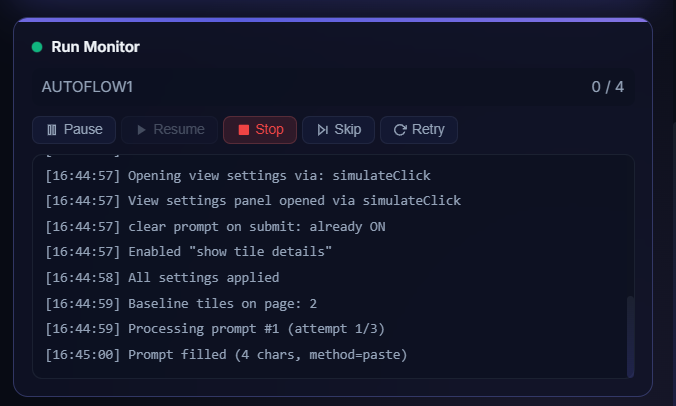676x406 pixels.
Task: Select the AUTOFLOW1 flow name
Action: (87, 87)
